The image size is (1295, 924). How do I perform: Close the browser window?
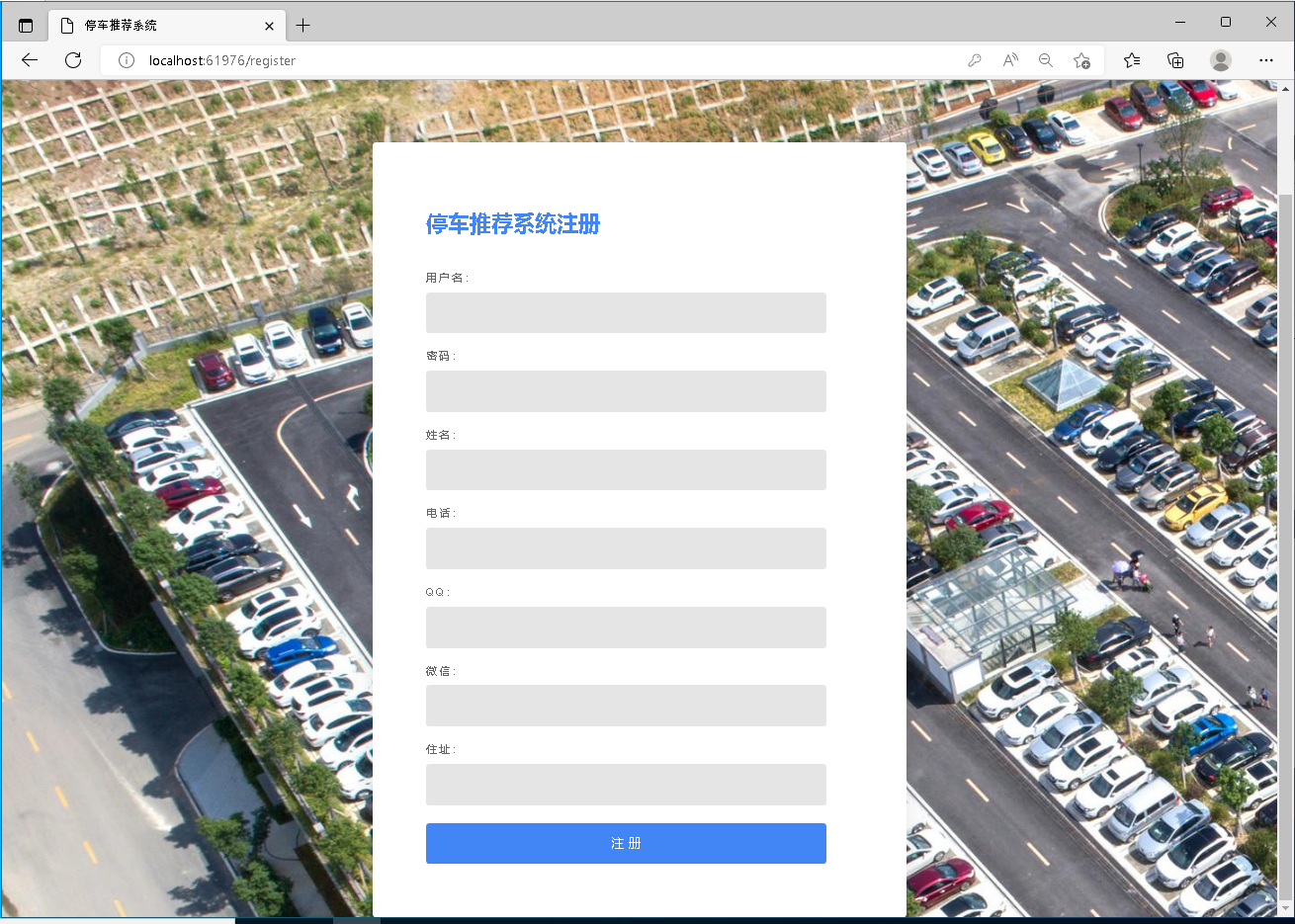point(1271,22)
